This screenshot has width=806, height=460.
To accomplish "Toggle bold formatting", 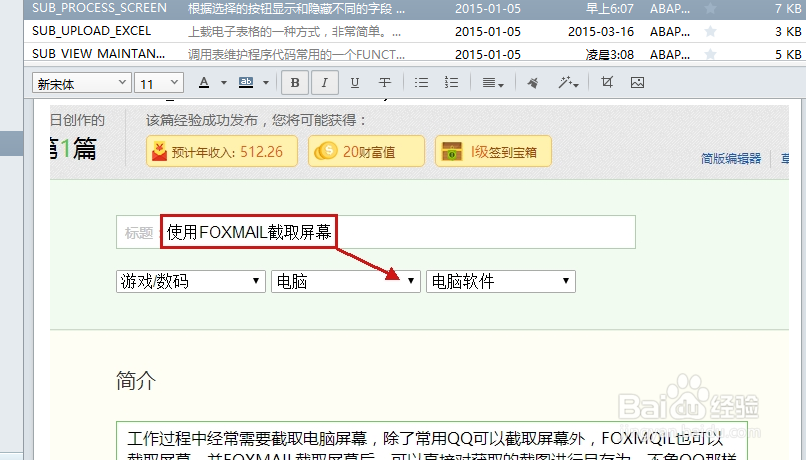I will tap(295, 83).
